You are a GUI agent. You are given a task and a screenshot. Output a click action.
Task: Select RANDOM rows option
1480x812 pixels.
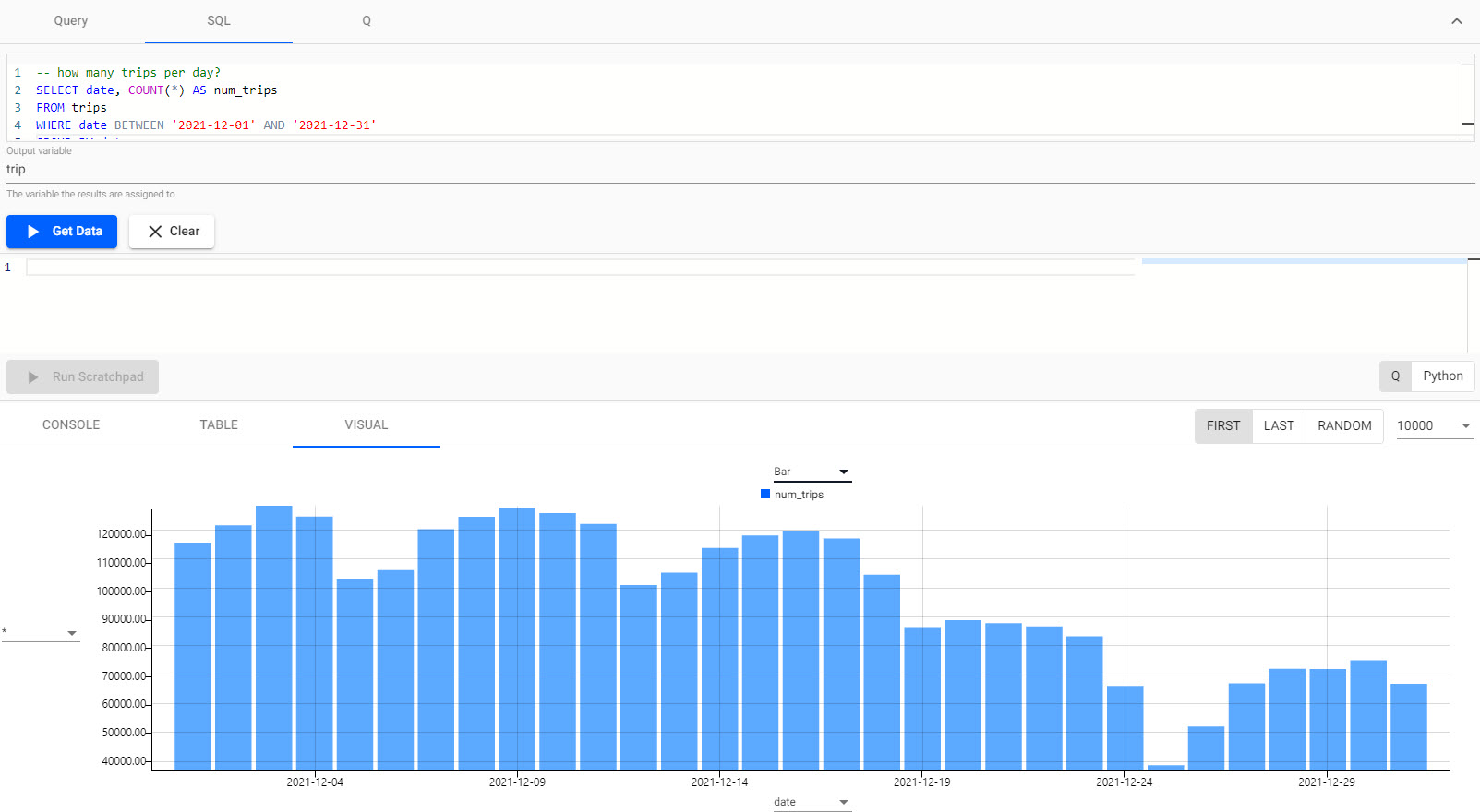pos(1344,425)
